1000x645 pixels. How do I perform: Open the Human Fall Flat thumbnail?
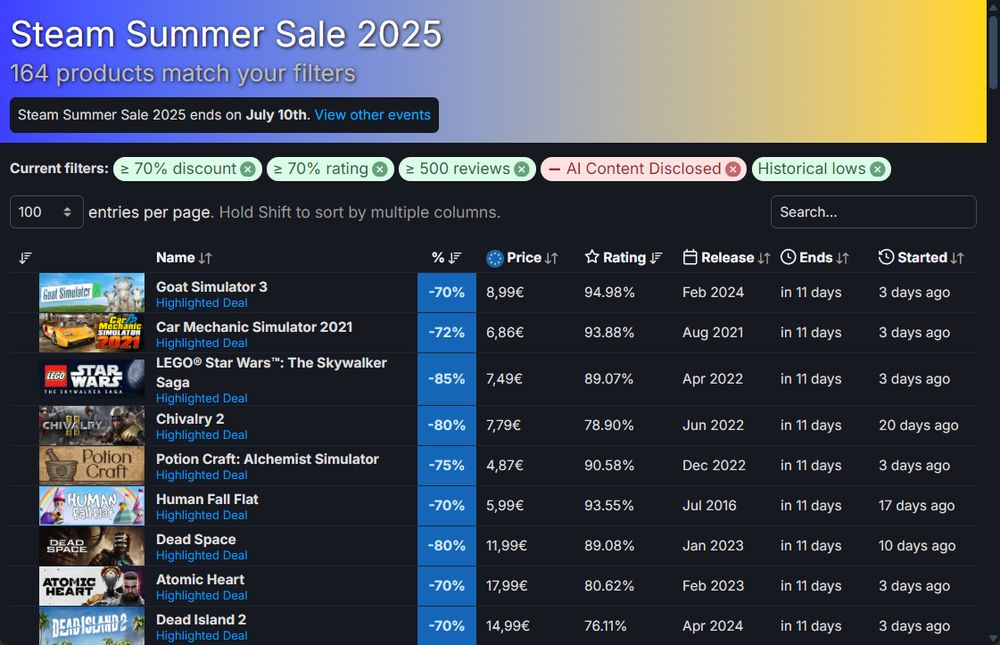click(92, 506)
